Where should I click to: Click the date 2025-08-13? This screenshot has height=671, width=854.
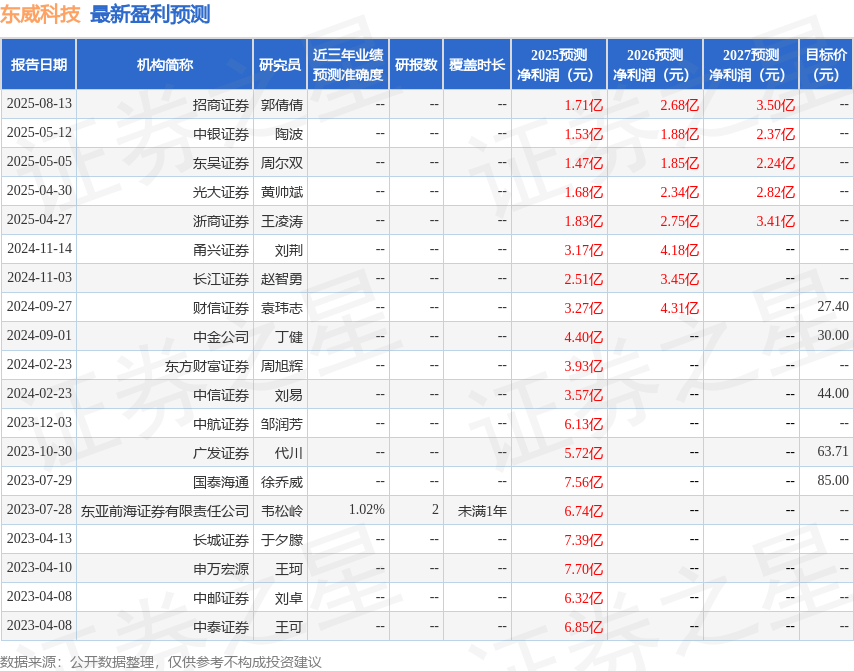pos(39,103)
